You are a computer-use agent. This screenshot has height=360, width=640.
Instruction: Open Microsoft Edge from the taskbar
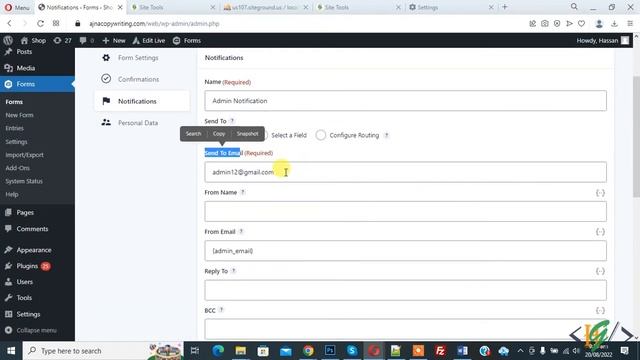point(218,351)
